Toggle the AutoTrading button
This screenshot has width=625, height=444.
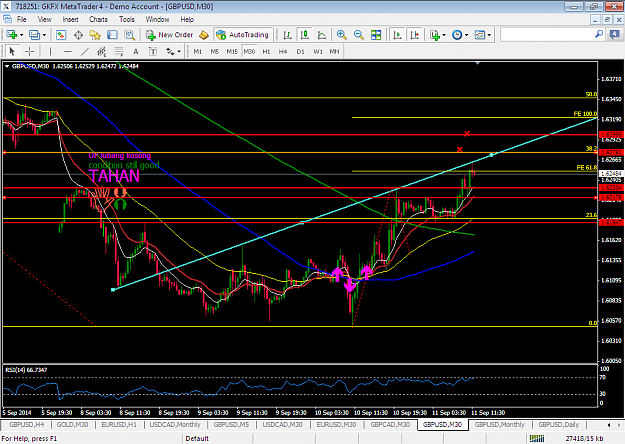click(243, 35)
